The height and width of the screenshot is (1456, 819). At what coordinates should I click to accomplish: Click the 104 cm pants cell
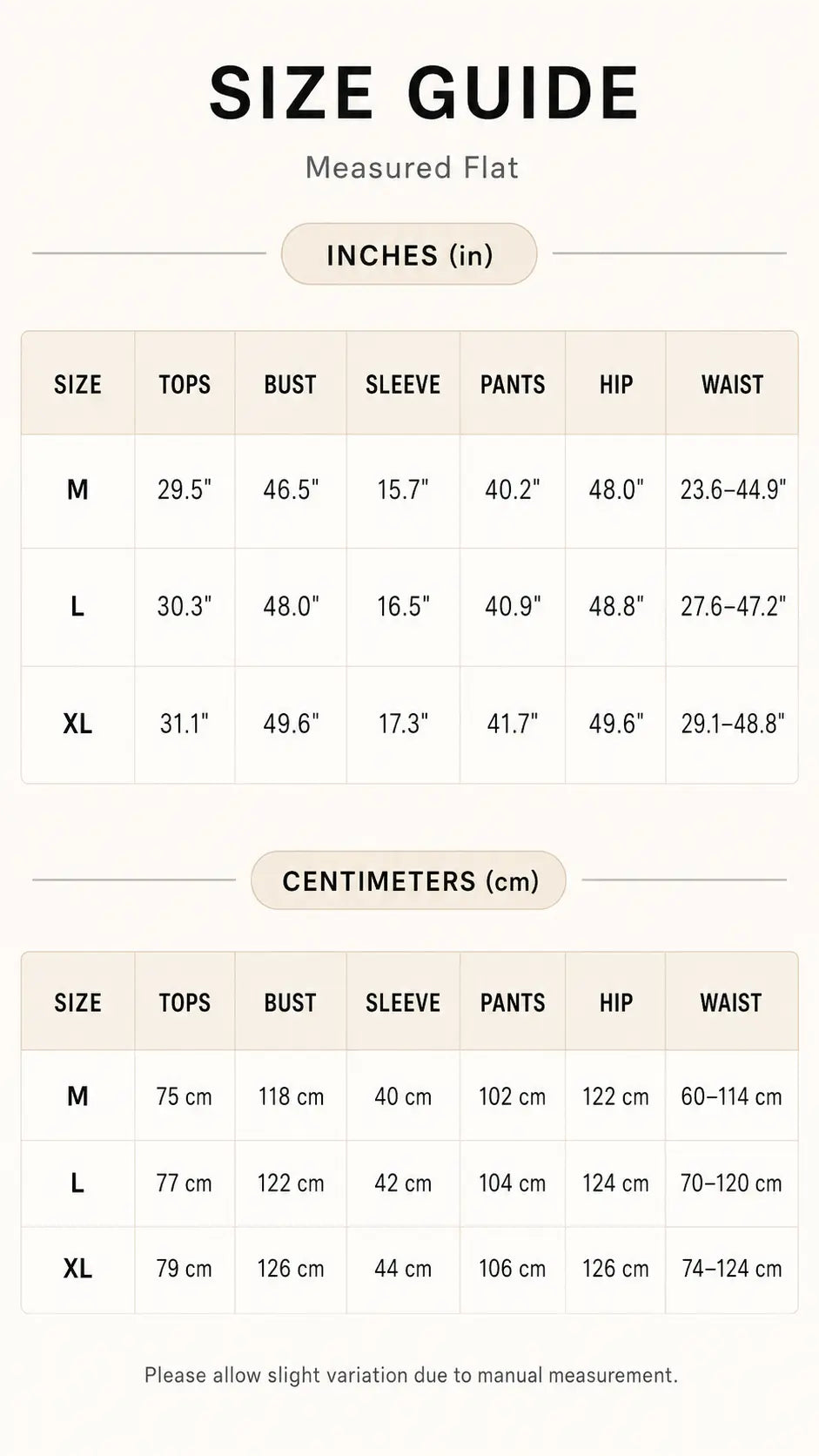(513, 1183)
